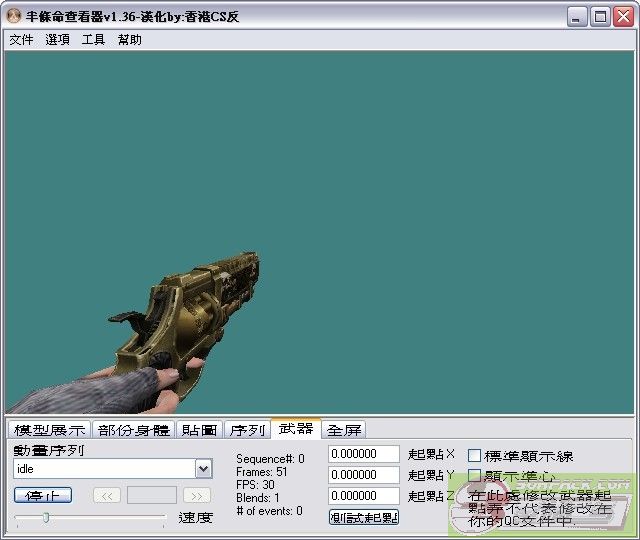Click the next frame >> button
This screenshot has width=640, height=540.
tap(197, 496)
